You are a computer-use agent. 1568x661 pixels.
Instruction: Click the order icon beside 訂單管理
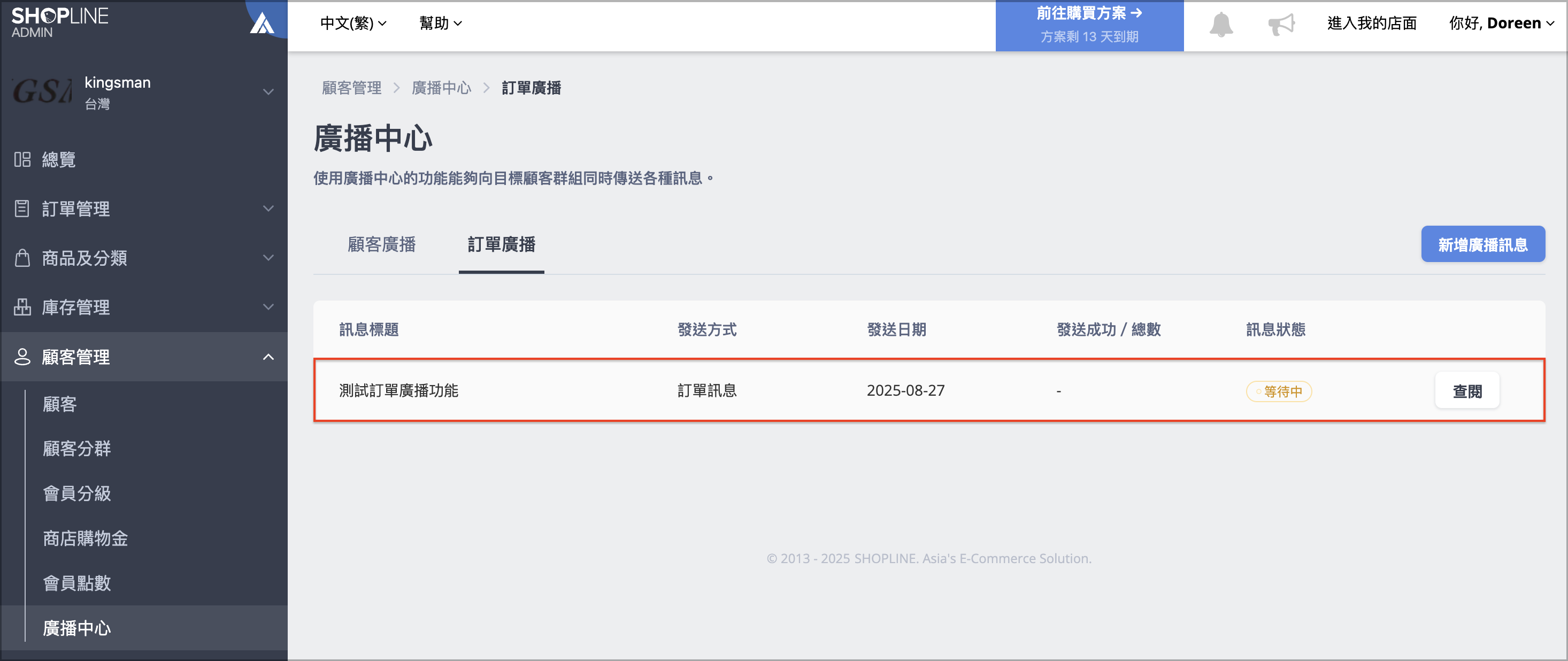pyautogui.click(x=22, y=209)
